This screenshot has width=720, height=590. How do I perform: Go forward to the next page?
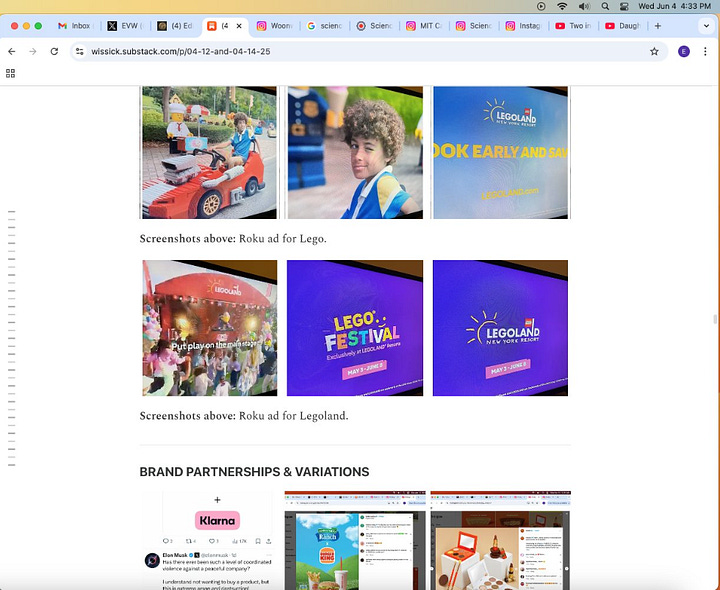tap(33, 51)
